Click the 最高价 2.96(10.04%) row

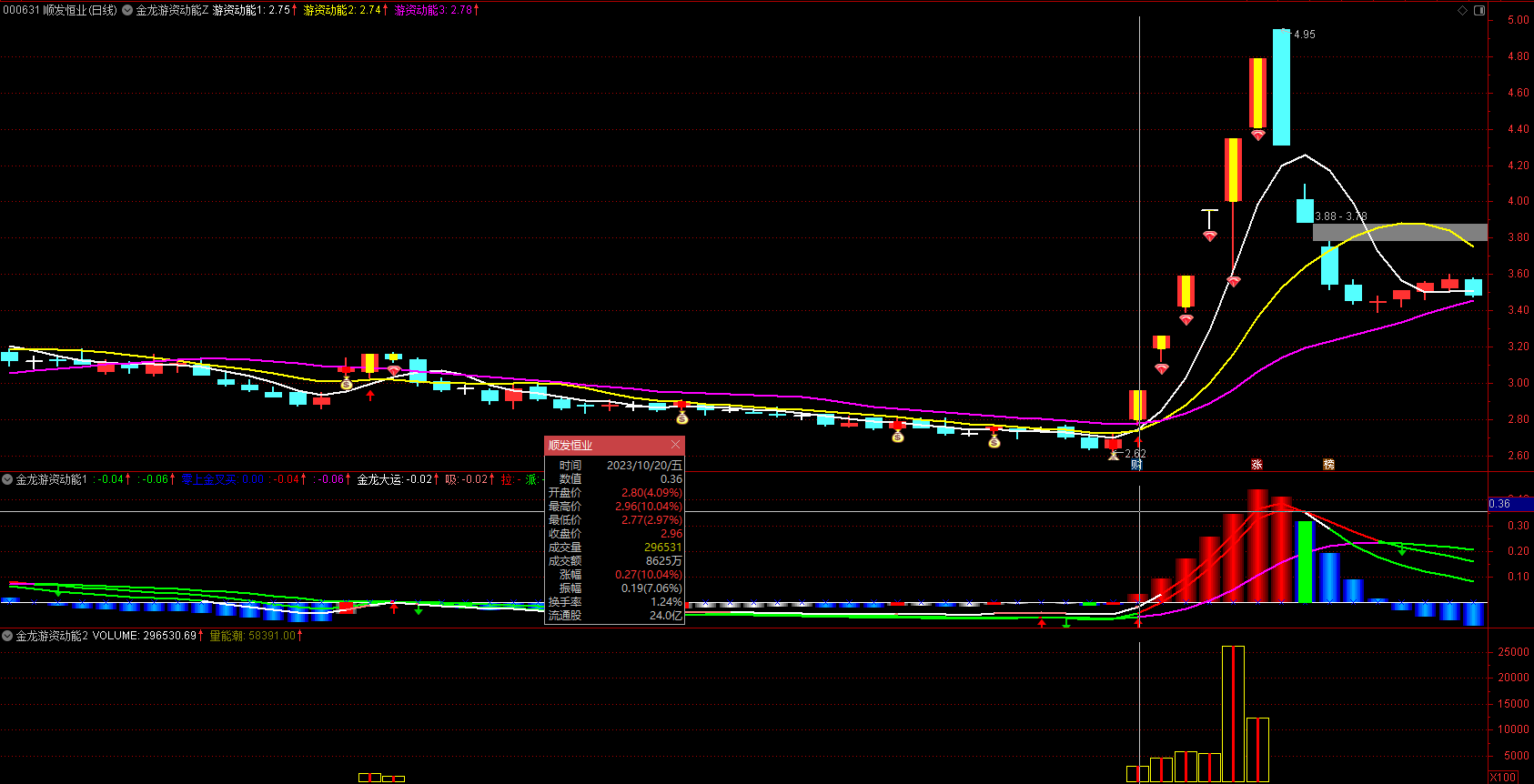coord(614,507)
